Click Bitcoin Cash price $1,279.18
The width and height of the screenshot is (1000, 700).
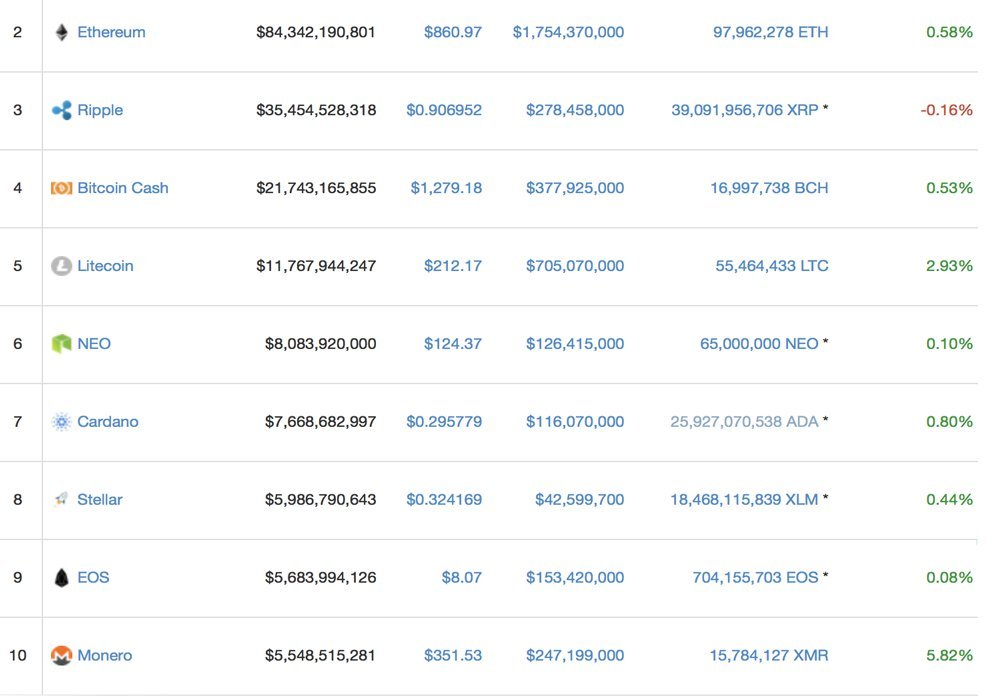click(446, 188)
